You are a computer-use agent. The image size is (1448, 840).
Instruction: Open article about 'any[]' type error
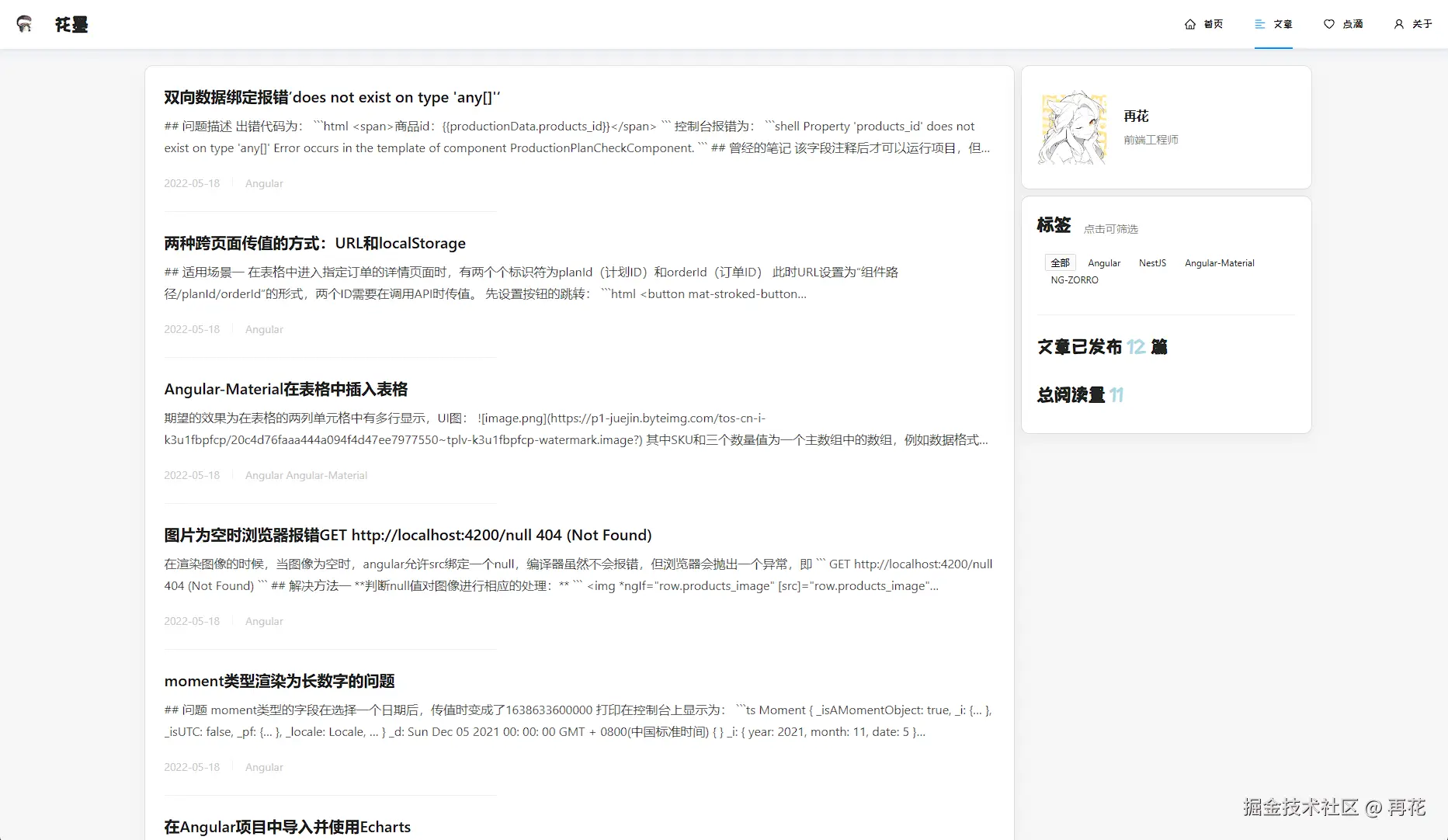(x=332, y=97)
